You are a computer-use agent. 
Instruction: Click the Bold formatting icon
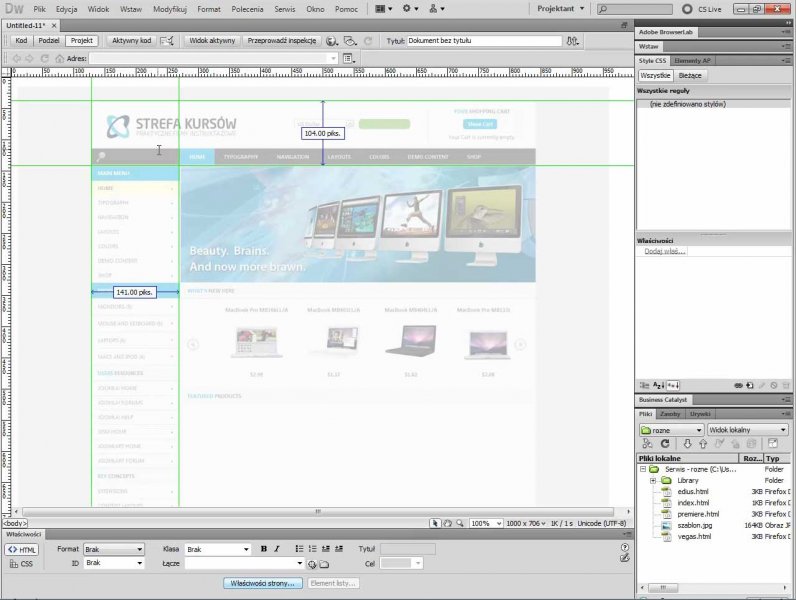coord(264,549)
